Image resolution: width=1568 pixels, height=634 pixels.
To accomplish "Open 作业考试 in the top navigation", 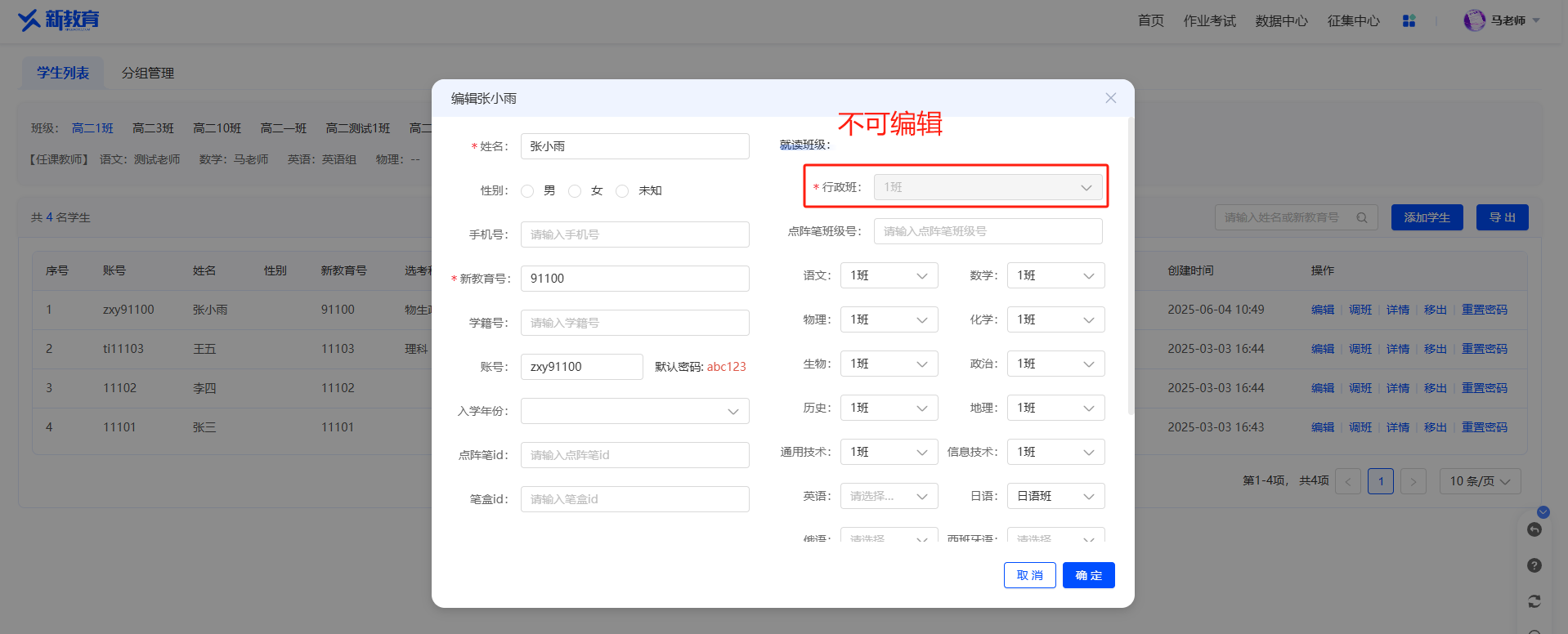I will tap(1210, 20).
